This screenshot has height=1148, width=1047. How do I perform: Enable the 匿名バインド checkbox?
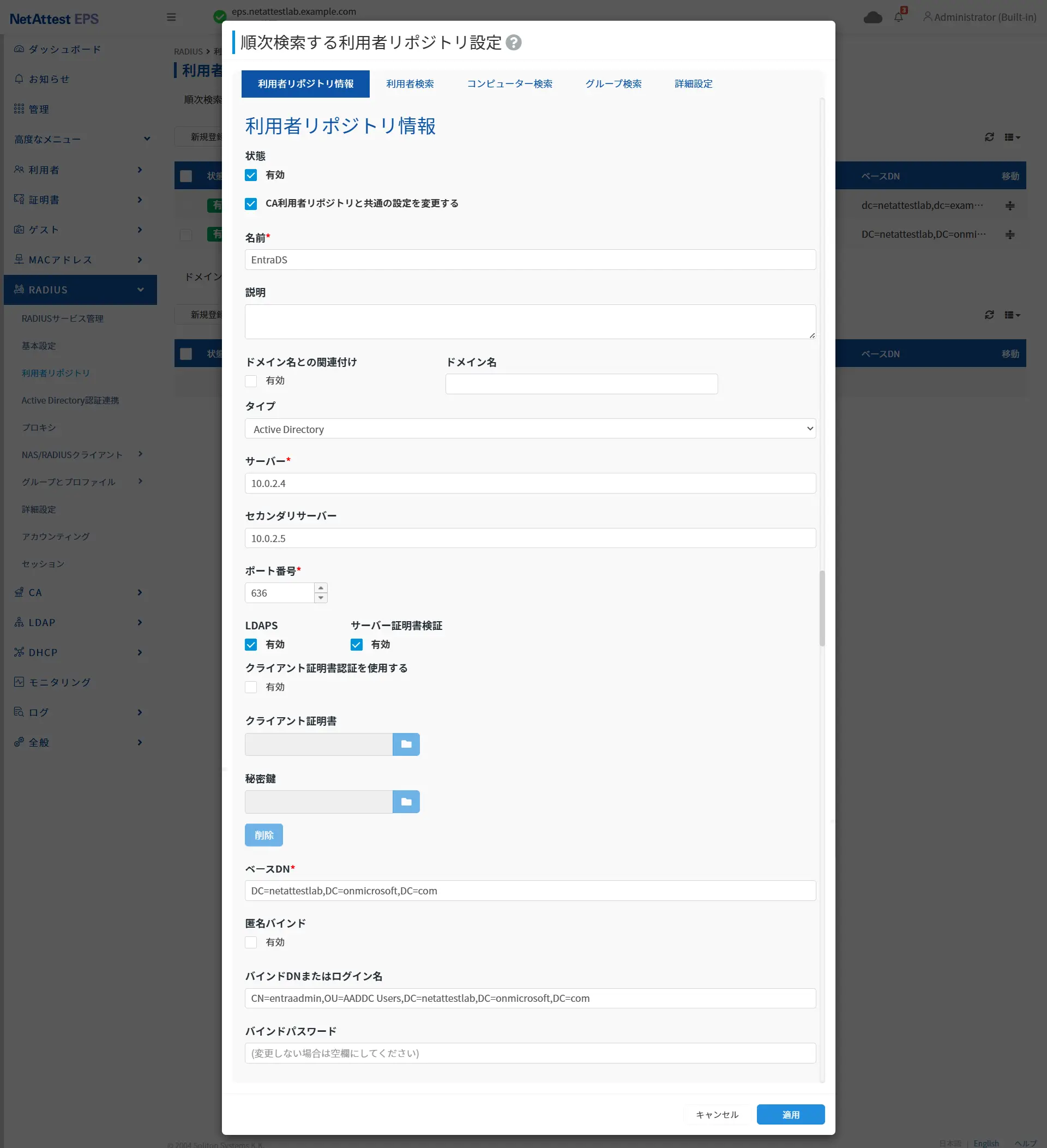pyautogui.click(x=251, y=942)
